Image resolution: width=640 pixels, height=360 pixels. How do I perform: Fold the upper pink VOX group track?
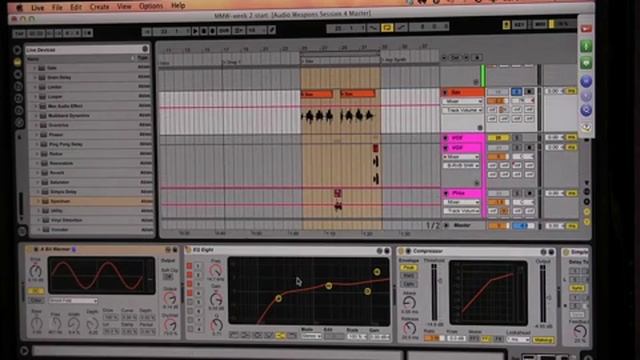(446, 138)
